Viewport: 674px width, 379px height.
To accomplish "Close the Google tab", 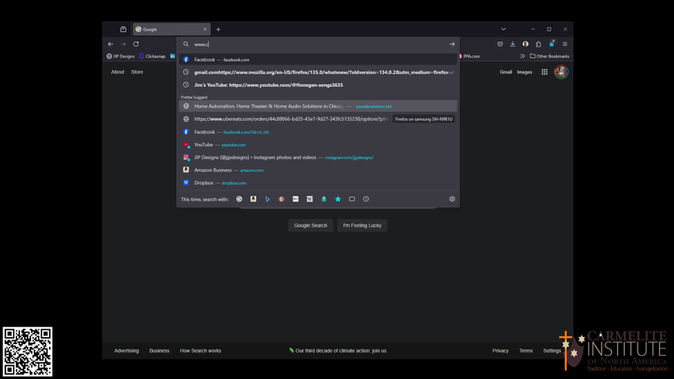I will 205,29.
